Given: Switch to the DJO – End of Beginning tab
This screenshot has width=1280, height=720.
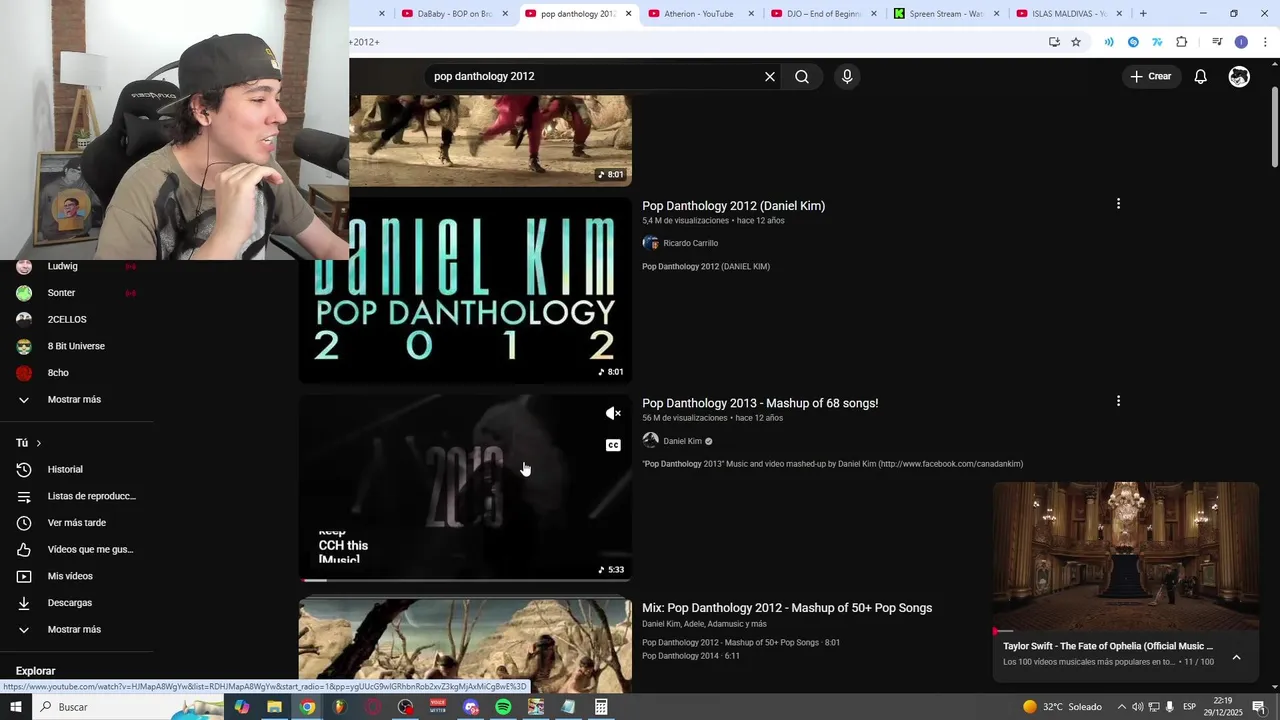Looking at the screenshot, I should (x=822, y=14).
